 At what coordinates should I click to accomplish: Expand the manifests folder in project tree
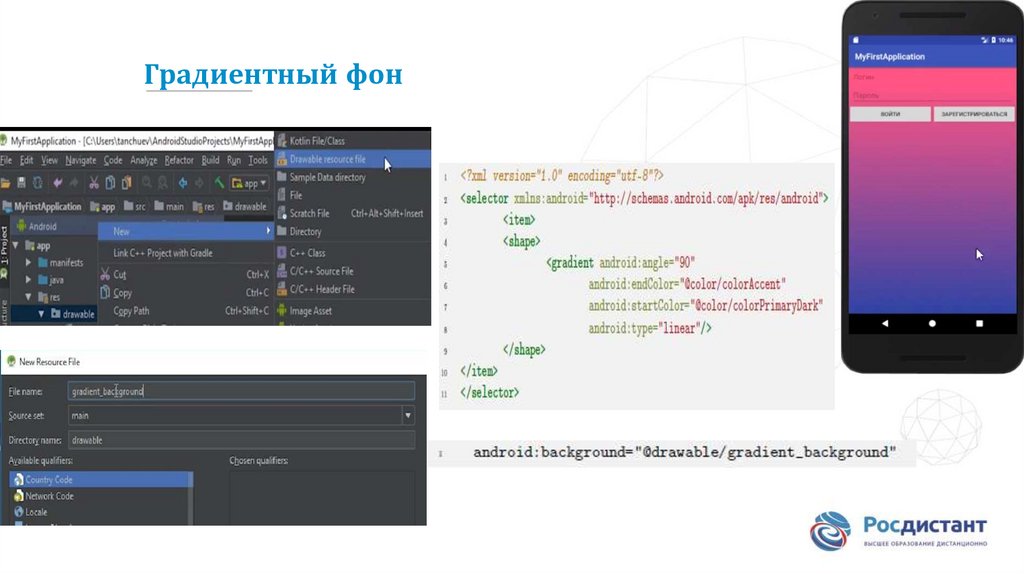pos(29,262)
